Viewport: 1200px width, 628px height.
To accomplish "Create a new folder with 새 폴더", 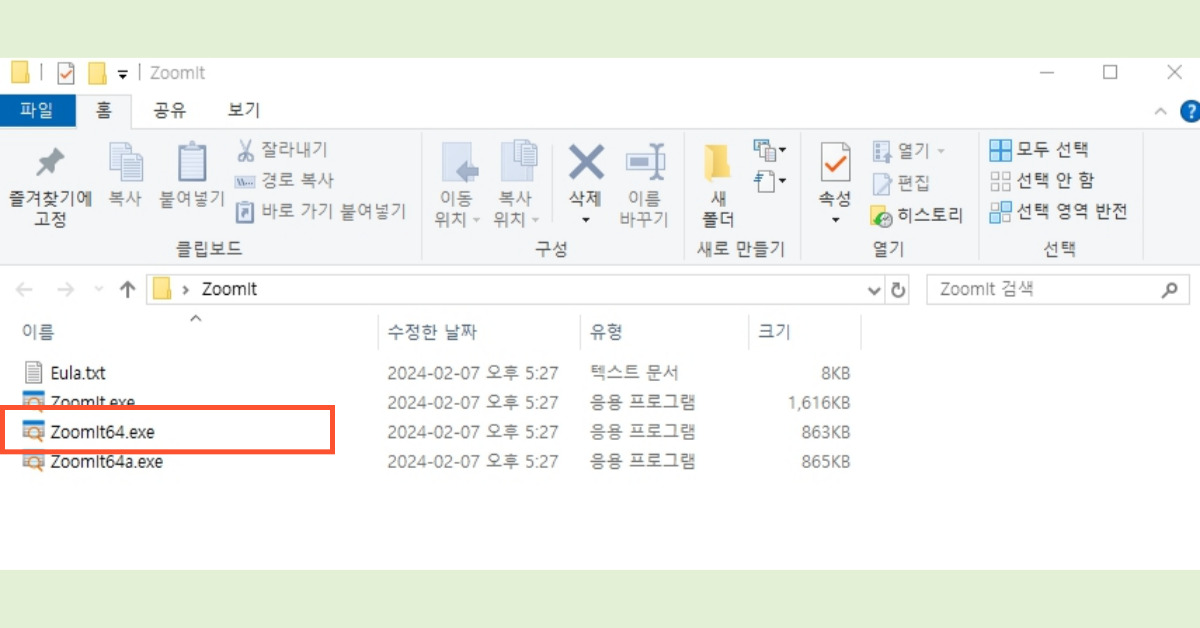I will [x=718, y=186].
